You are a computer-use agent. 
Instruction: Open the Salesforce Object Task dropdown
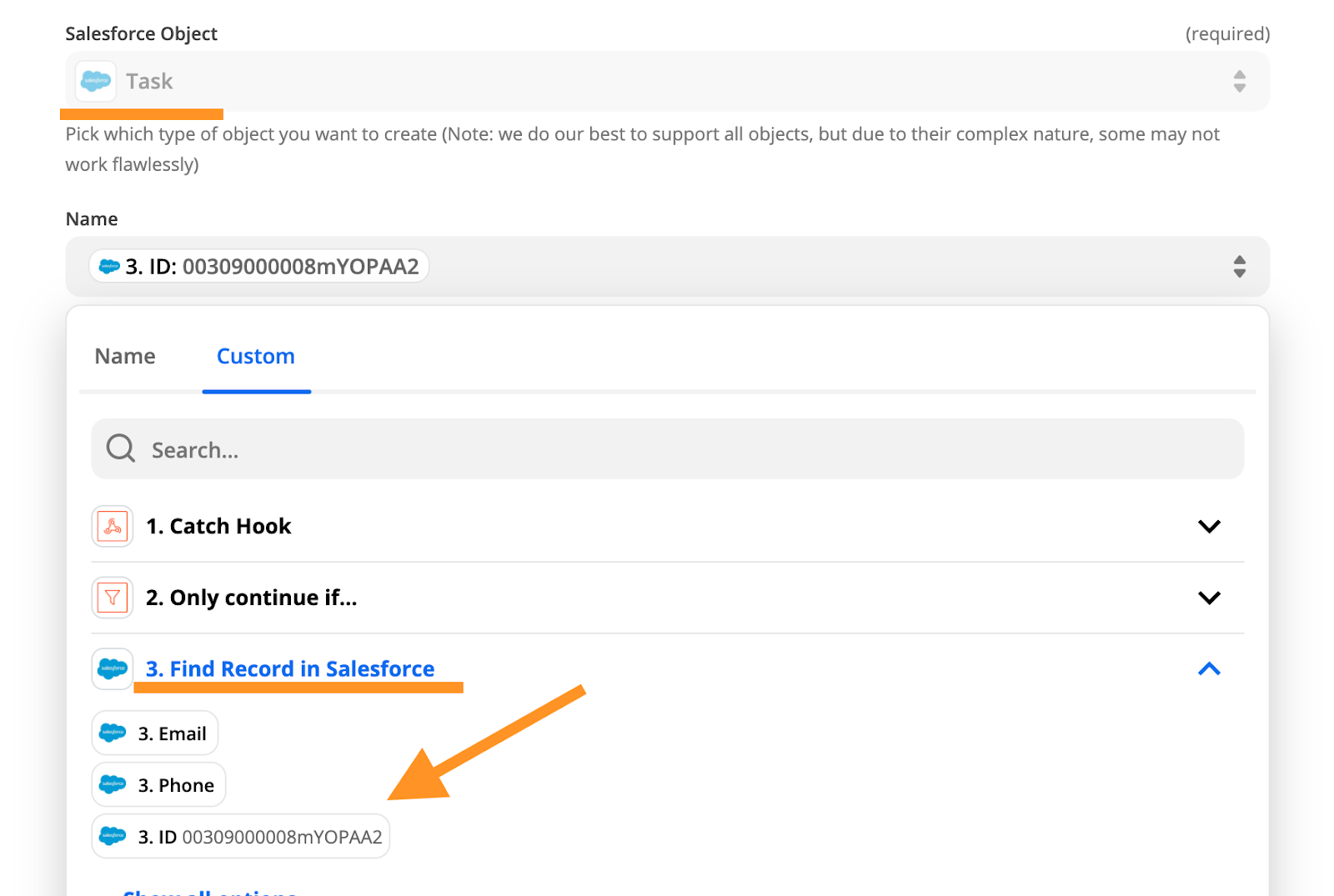[x=1239, y=81]
